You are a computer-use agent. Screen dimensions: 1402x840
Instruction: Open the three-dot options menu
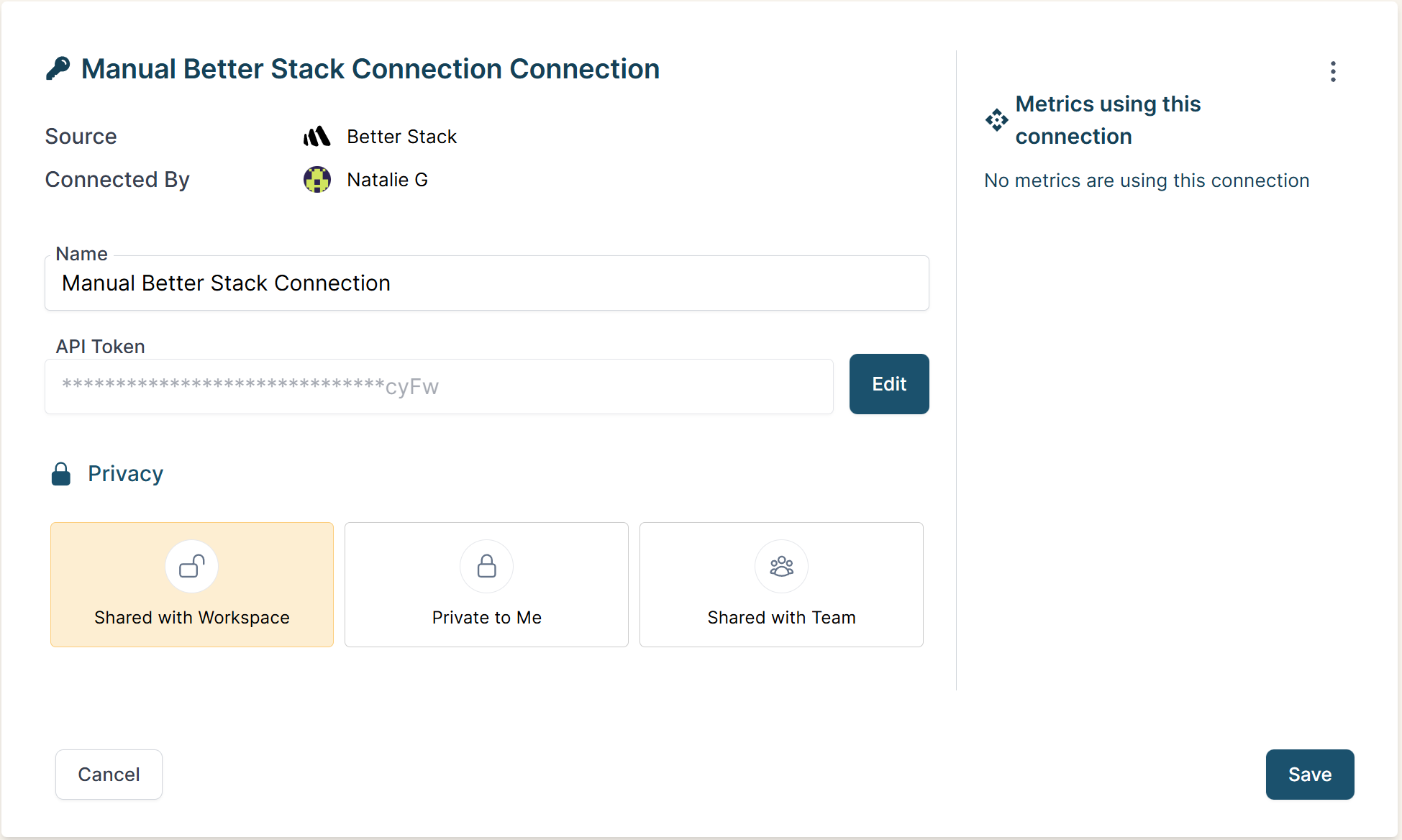[x=1332, y=72]
